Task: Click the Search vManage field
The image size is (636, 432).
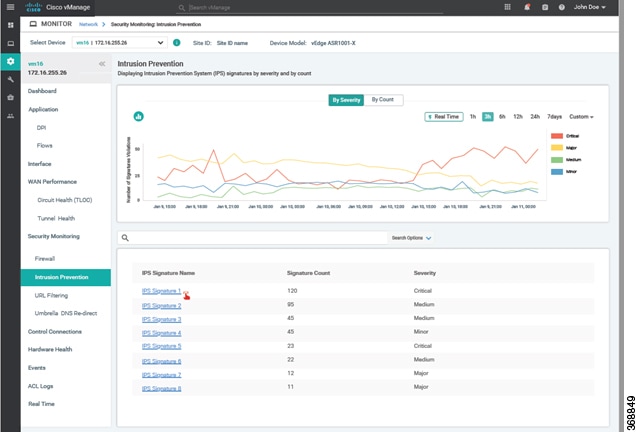Action: pos(310,7)
